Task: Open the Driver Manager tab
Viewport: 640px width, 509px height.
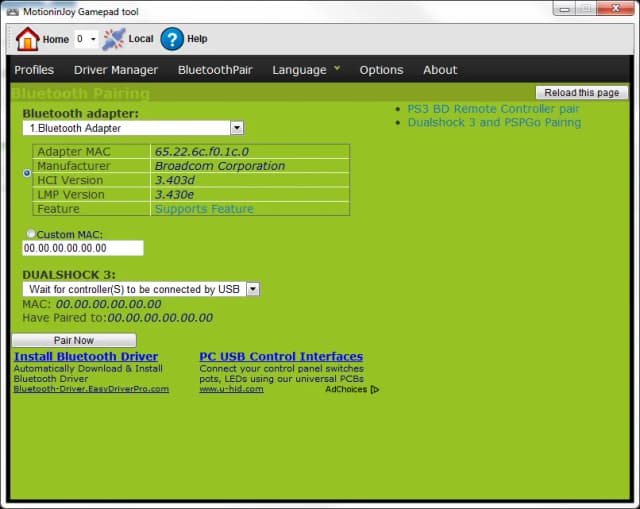Action: [116, 70]
